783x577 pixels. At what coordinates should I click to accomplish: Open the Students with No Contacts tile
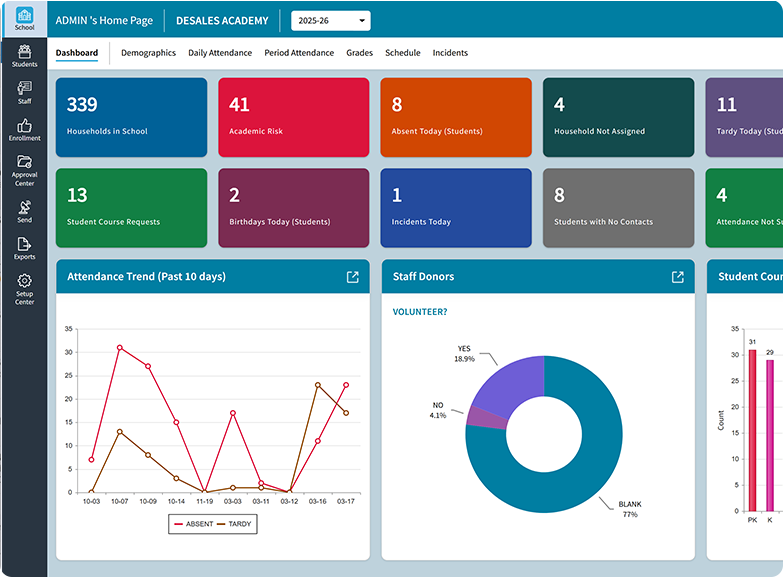click(618, 208)
